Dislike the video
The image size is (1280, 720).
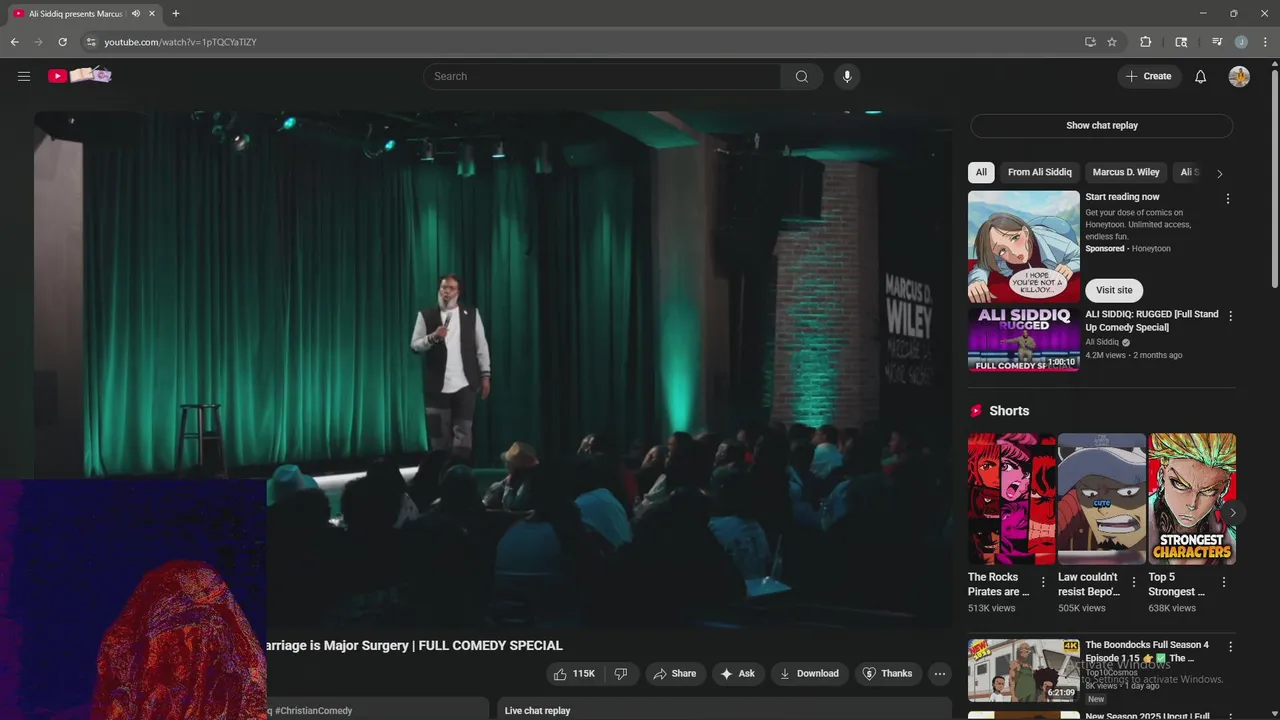pos(621,674)
